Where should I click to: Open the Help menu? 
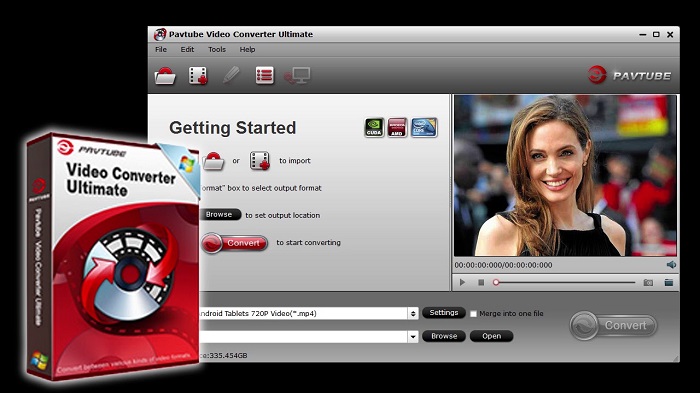(247, 50)
